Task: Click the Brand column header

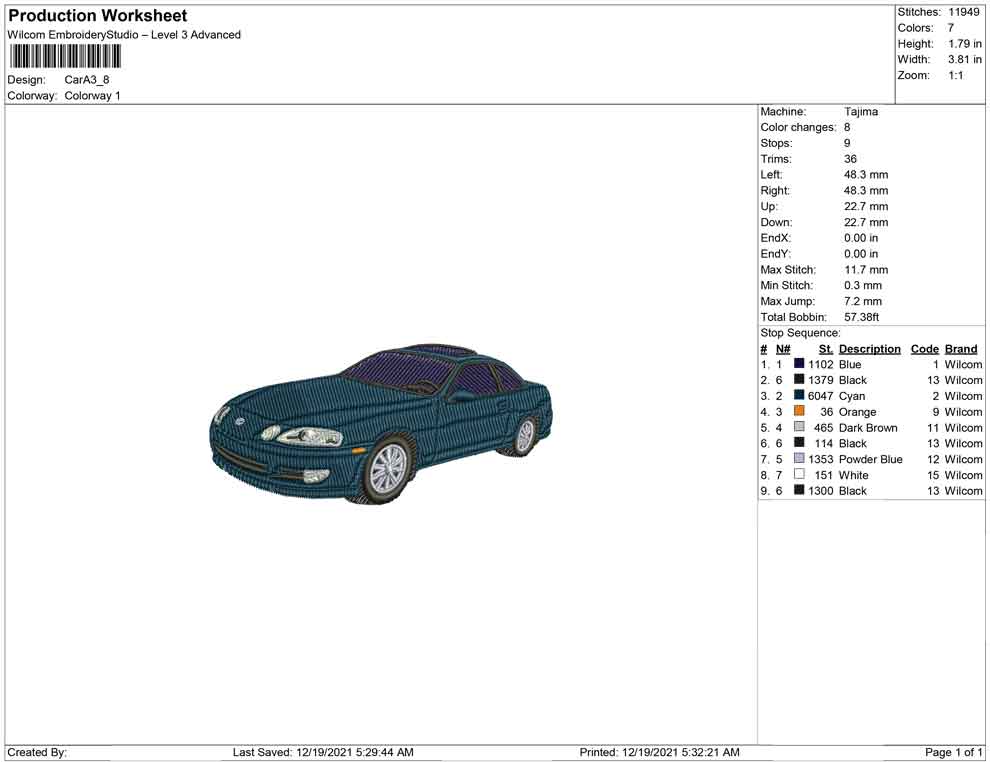Action: coord(960,348)
